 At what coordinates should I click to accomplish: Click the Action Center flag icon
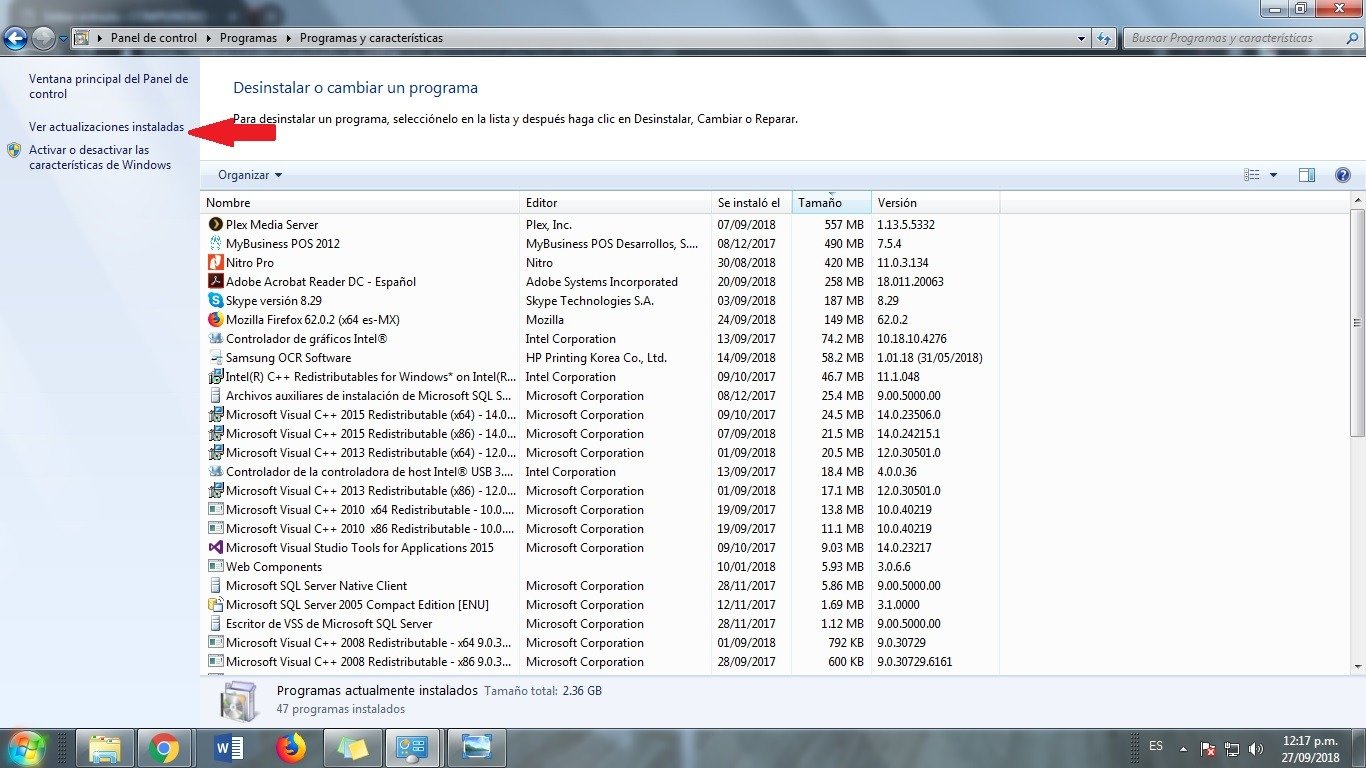pos(1208,748)
